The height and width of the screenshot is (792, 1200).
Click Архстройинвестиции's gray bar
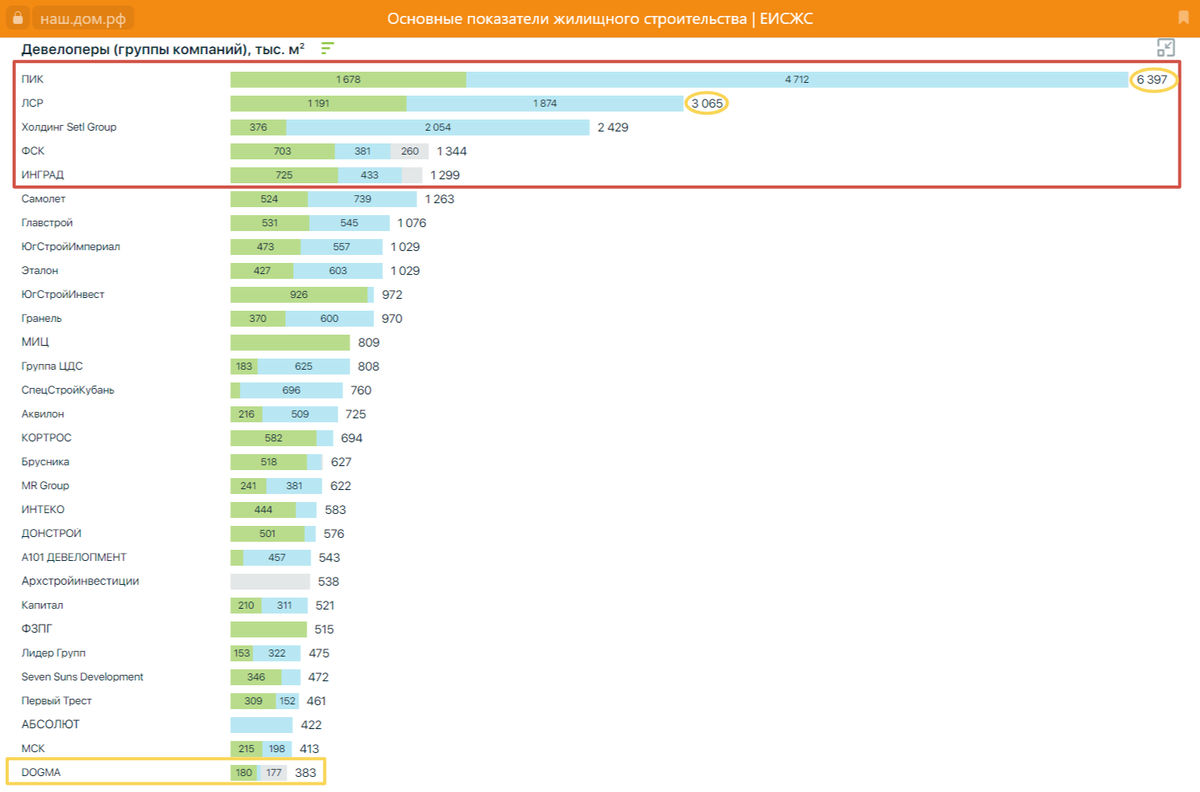[x=270, y=581]
